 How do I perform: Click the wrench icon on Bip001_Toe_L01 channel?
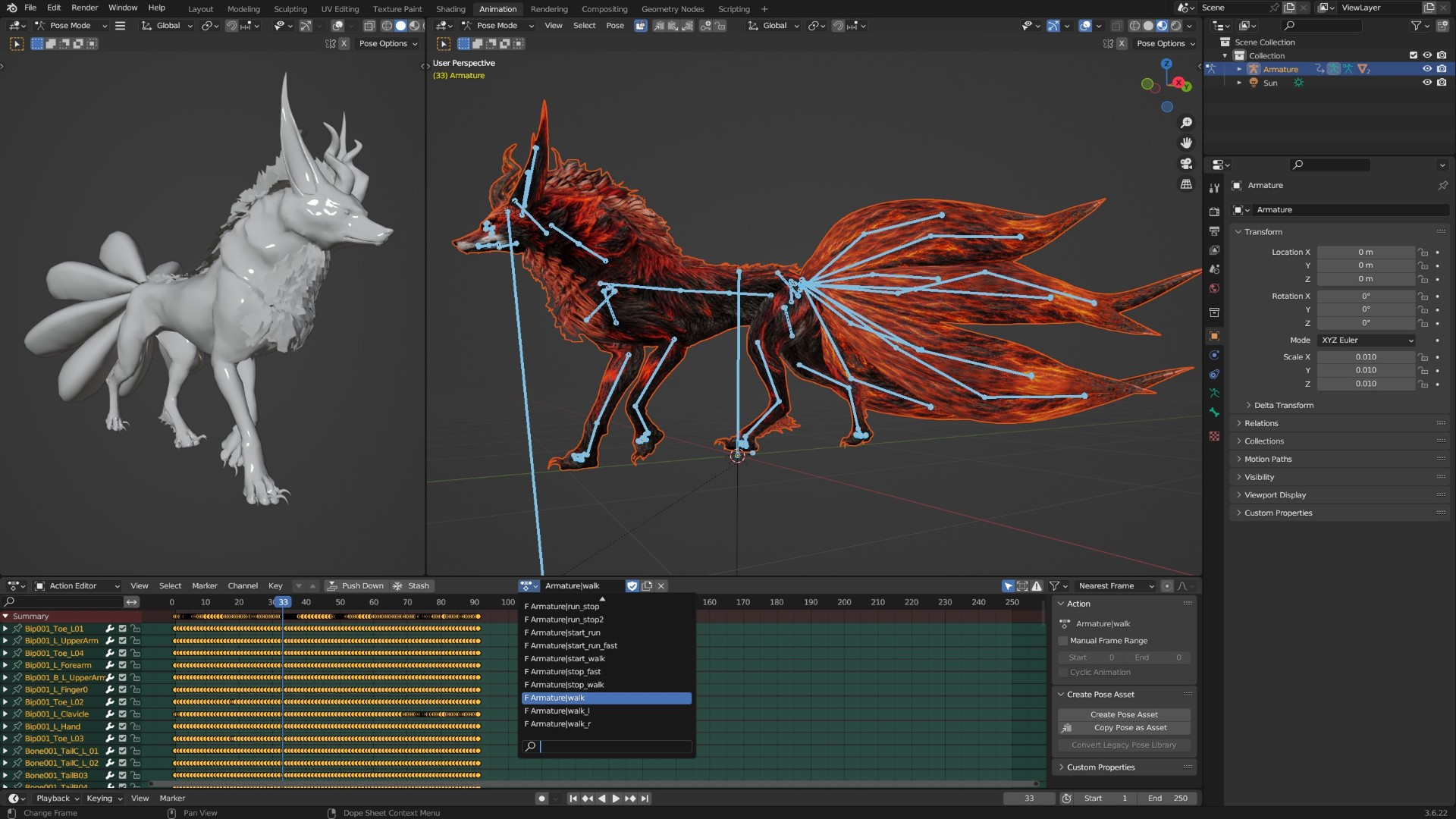(x=109, y=629)
